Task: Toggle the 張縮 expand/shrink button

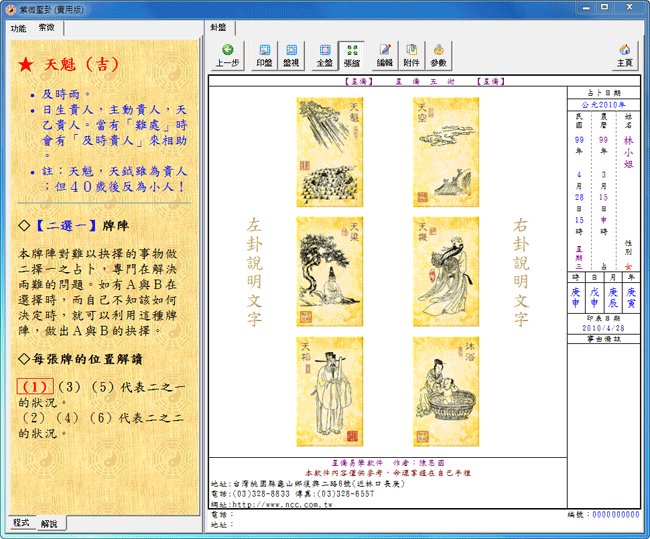Action: (352, 56)
